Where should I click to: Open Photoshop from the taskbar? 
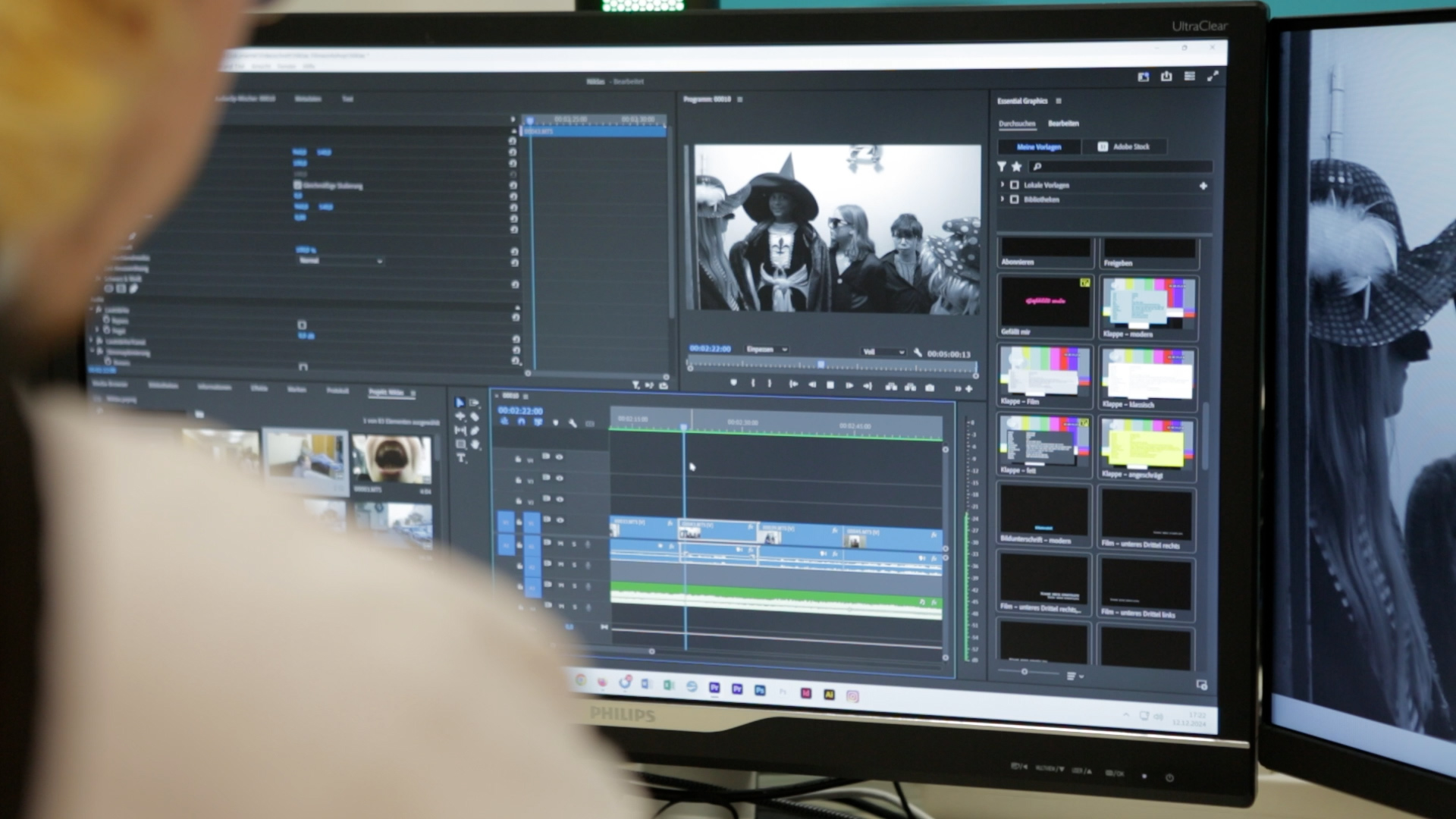coord(760,690)
